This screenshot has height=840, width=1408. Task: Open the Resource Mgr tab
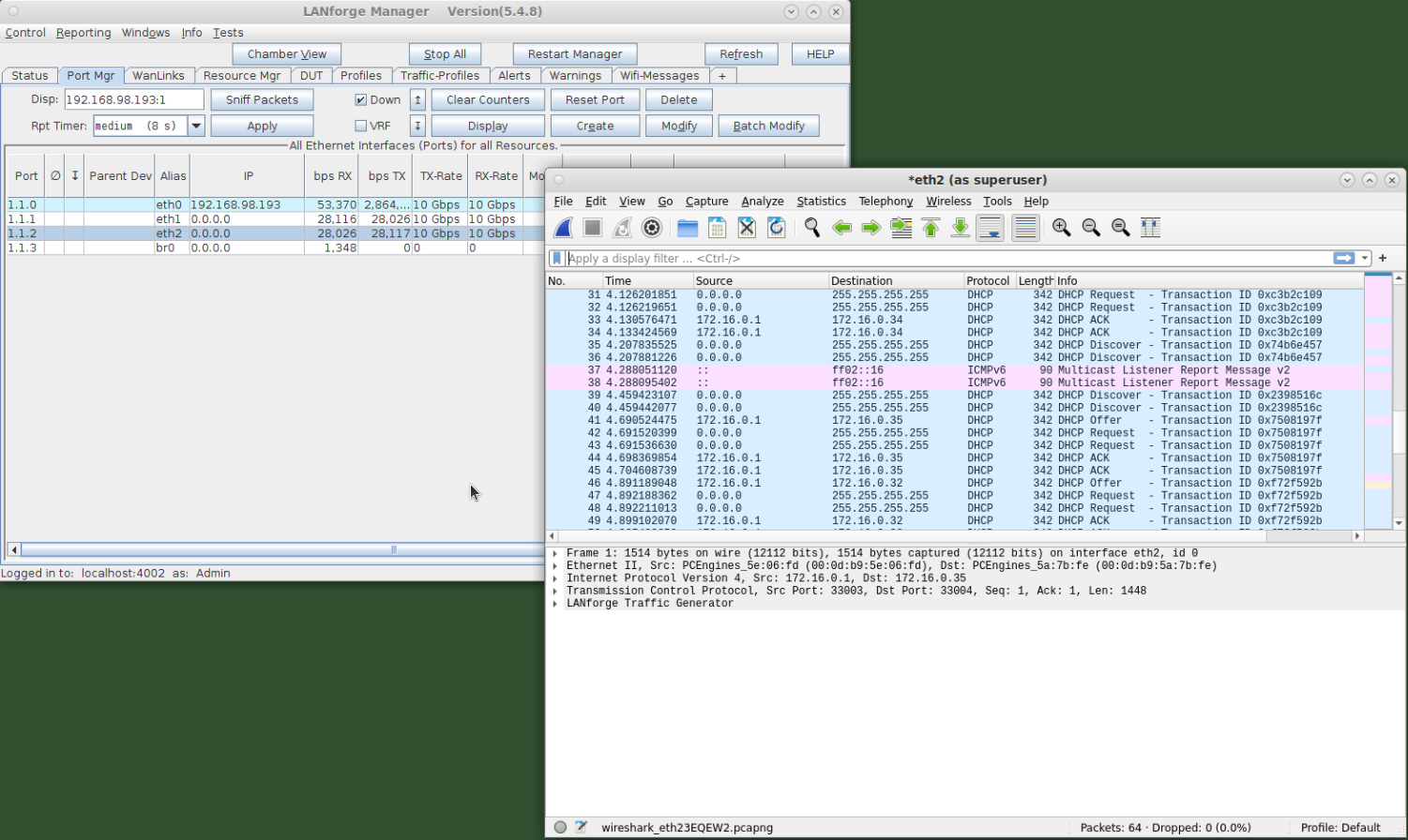coord(242,75)
